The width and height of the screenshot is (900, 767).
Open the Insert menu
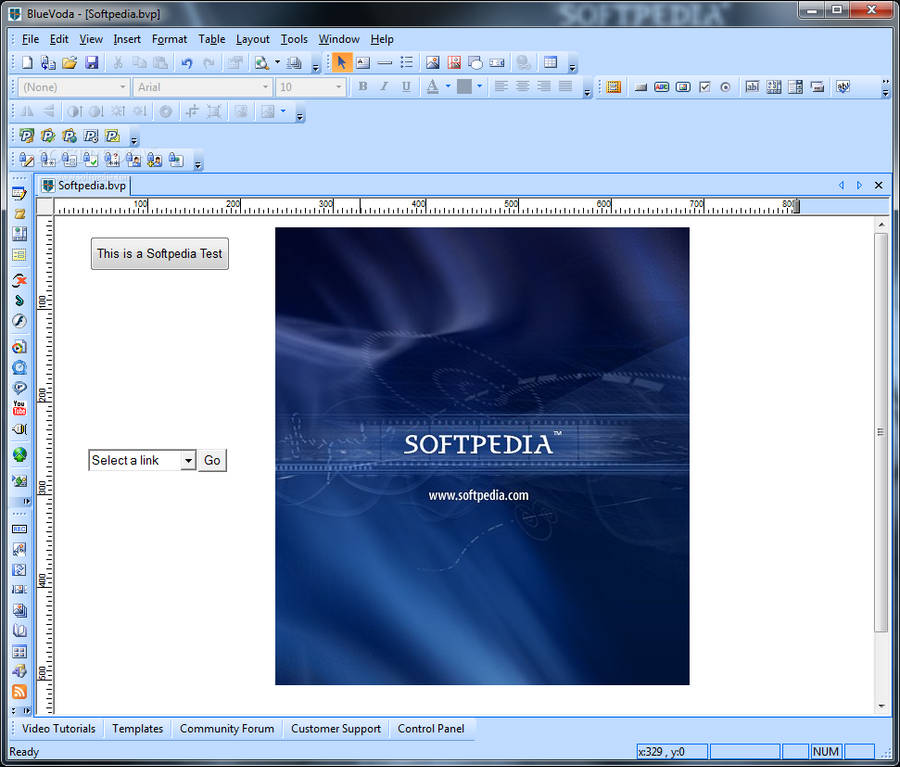[x=127, y=39]
